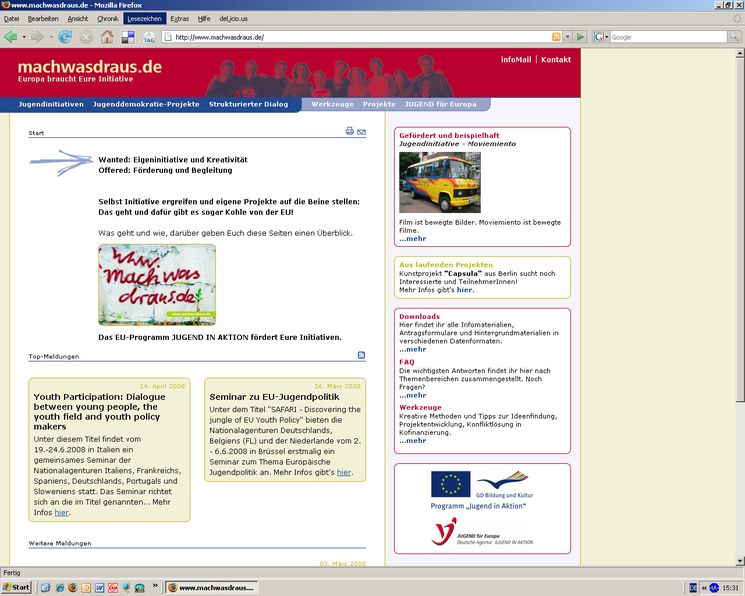Launch Firefox from the quick launch bar

(72, 588)
